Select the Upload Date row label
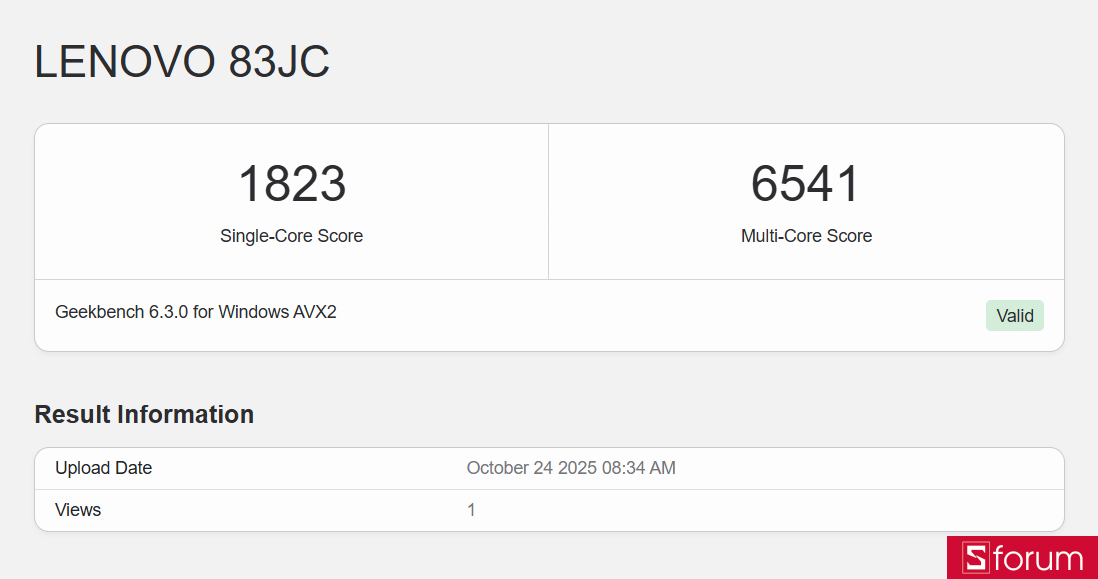The image size is (1098, 579). 104,468
